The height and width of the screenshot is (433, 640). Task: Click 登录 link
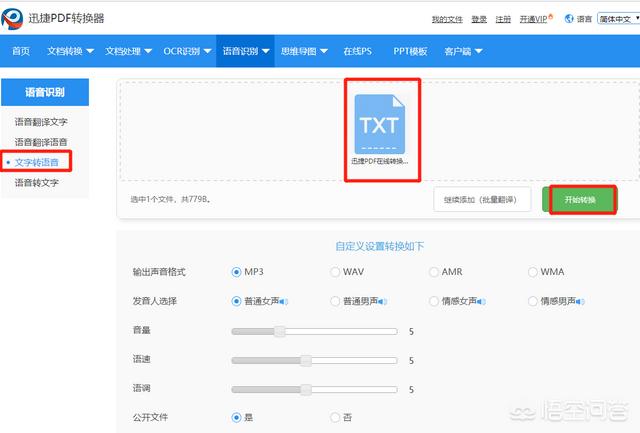479,19
